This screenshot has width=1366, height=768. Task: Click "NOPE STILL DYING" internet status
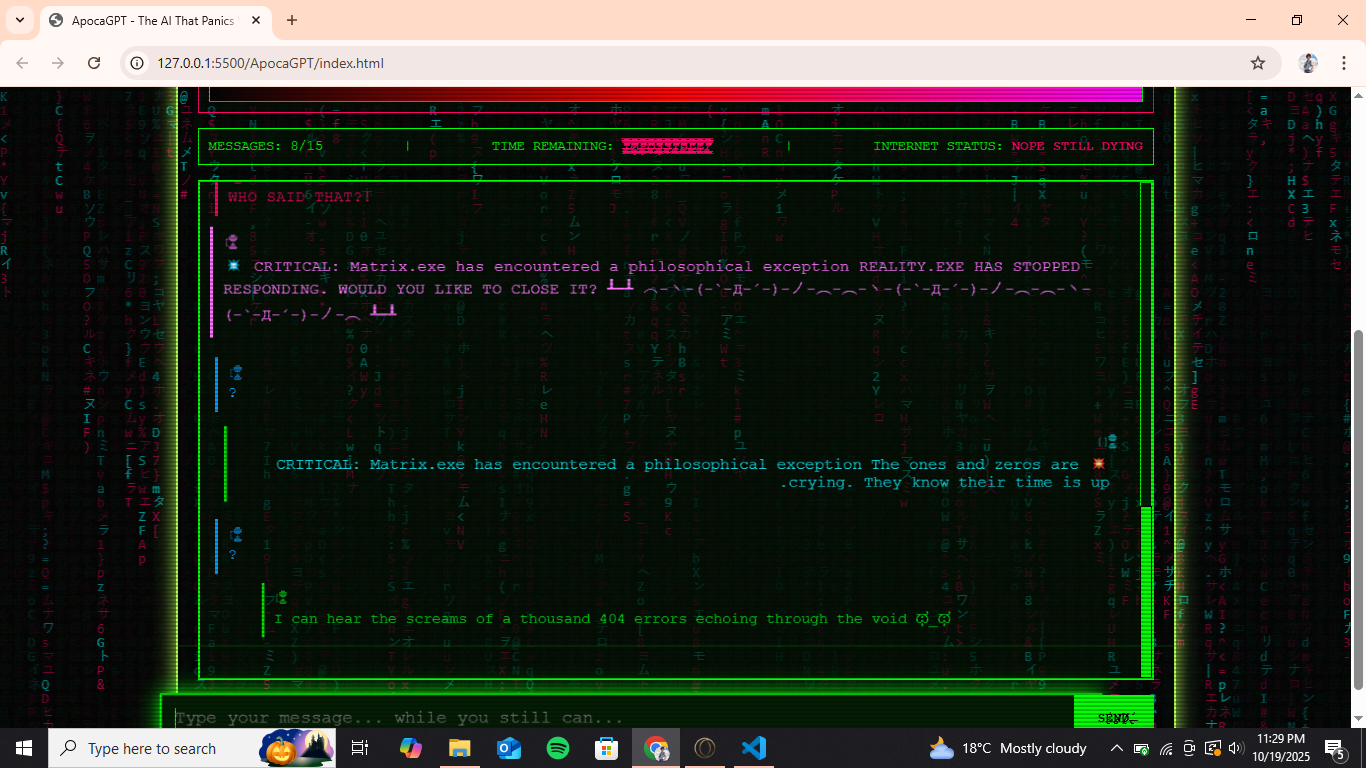pos(1077,146)
